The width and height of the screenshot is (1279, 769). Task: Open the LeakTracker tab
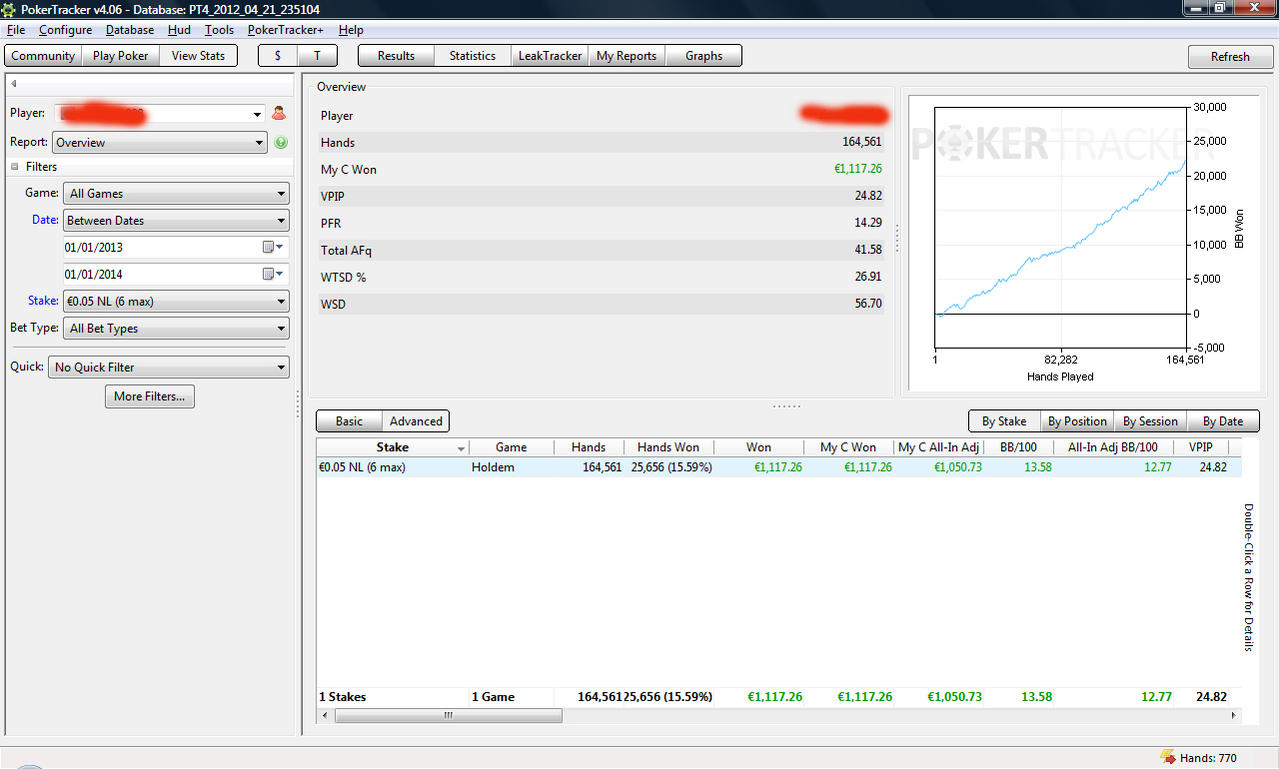550,56
